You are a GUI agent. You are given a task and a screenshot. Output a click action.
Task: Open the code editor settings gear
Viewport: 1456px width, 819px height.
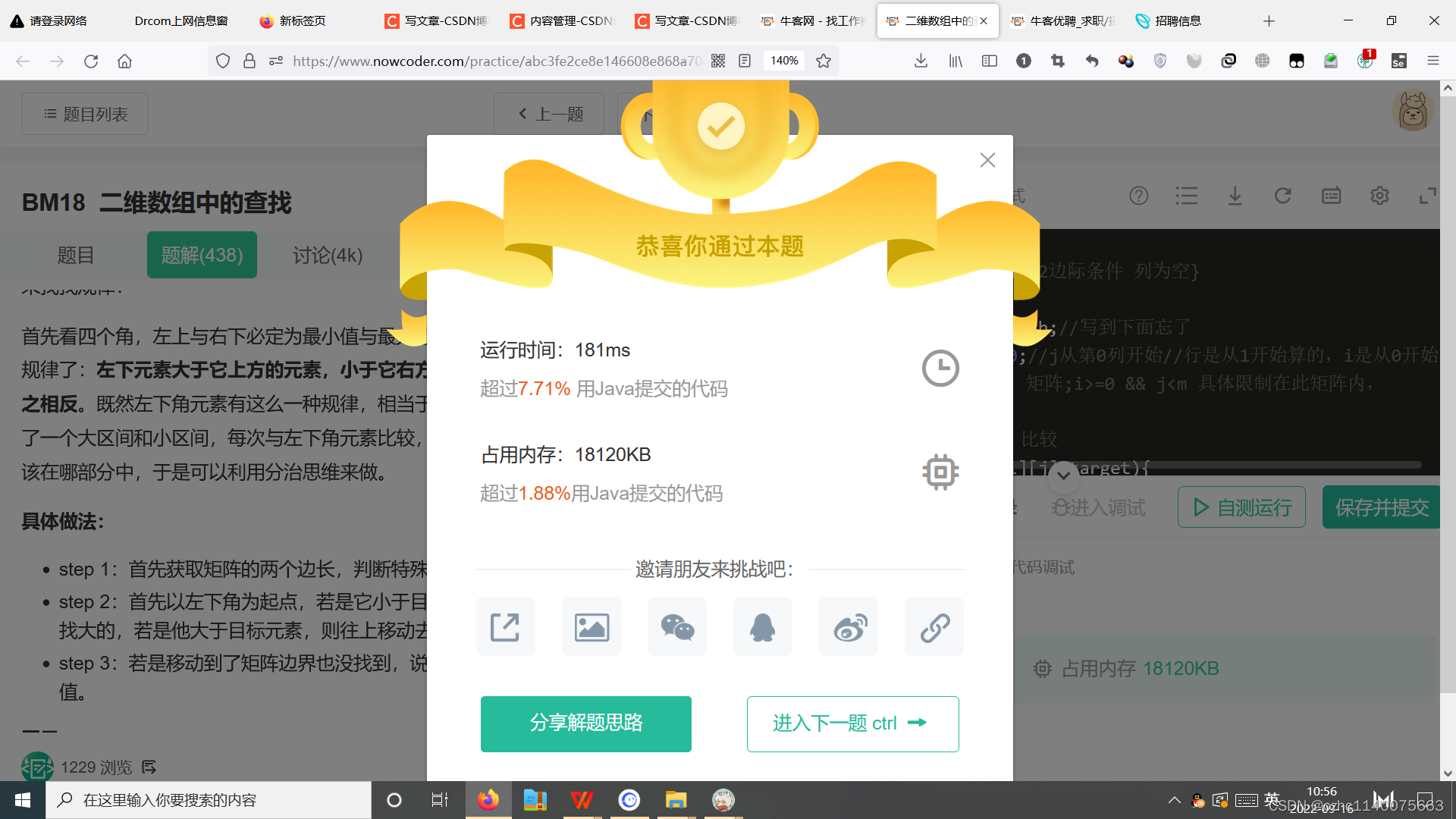tap(1379, 196)
